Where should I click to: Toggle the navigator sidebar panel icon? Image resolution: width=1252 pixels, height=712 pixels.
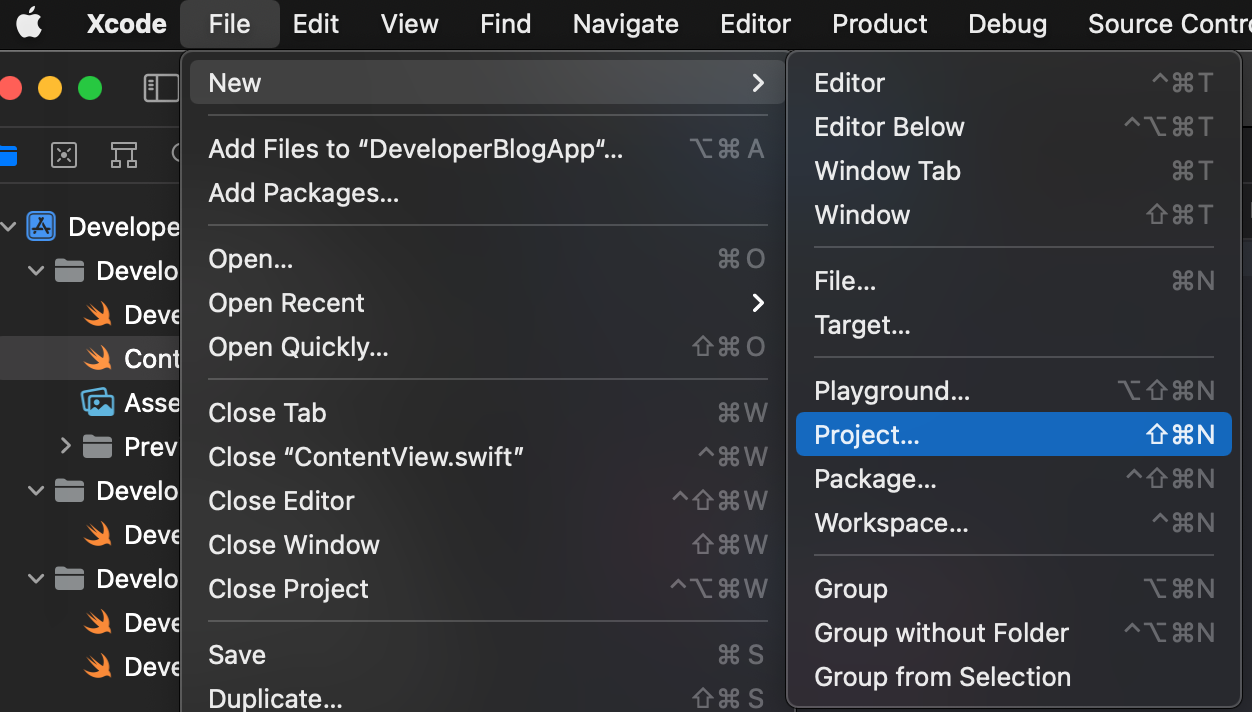coord(161,88)
